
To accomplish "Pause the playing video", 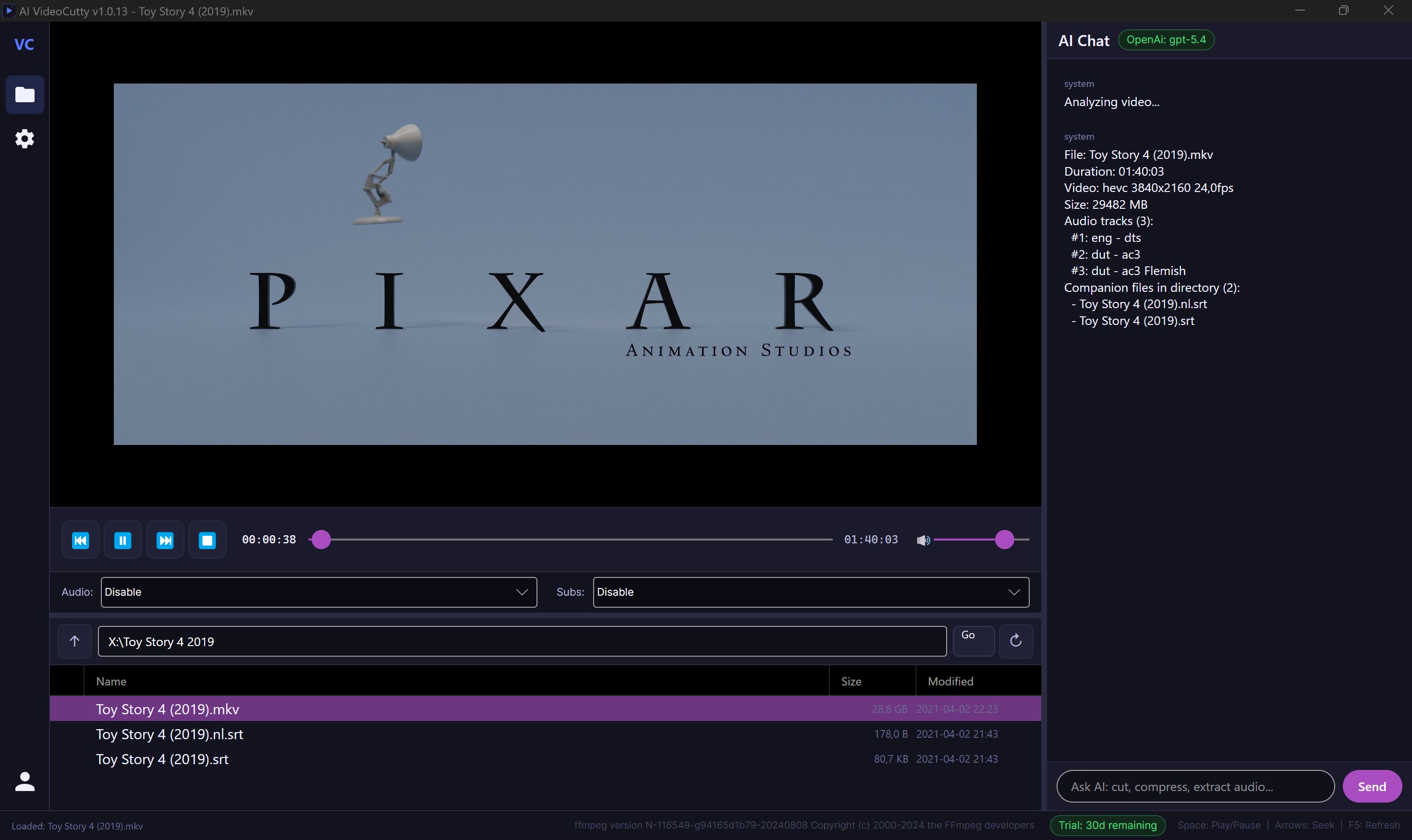I will 123,540.
